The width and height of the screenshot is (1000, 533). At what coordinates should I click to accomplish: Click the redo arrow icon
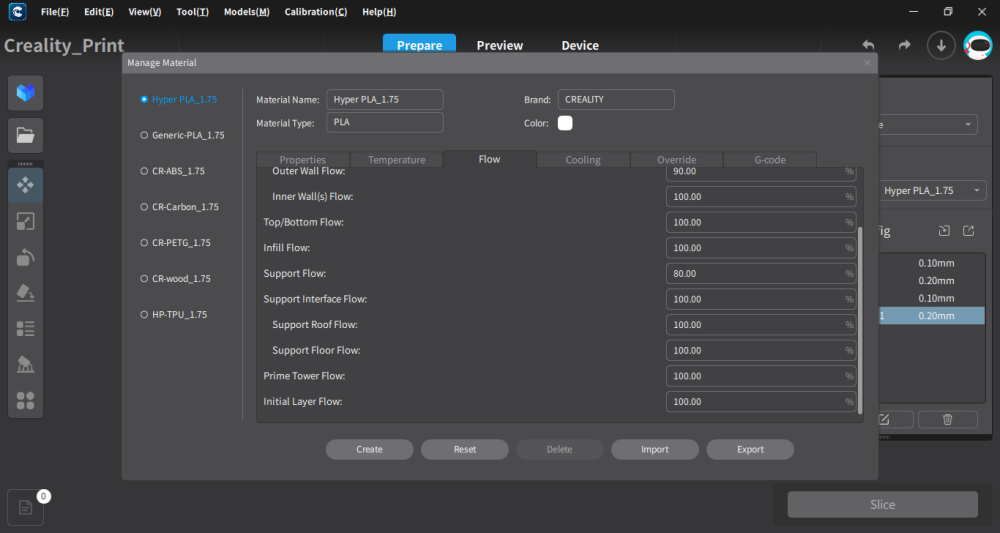click(904, 45)
